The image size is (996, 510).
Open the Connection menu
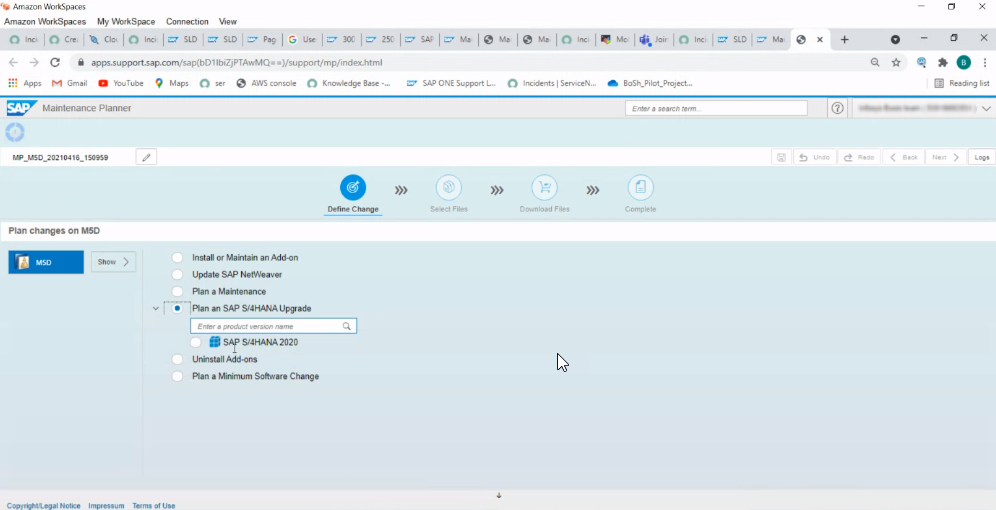click(x=187, y=22)
